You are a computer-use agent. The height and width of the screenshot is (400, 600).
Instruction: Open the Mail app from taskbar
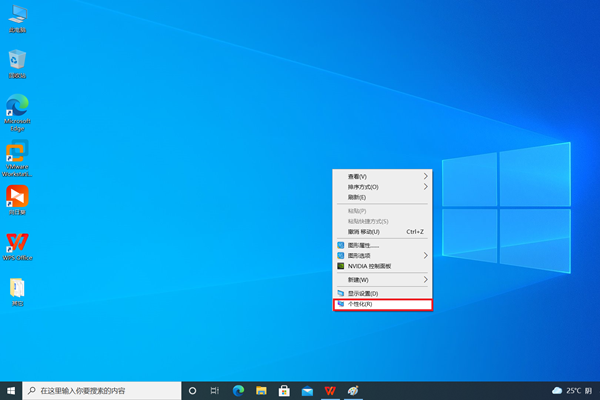click(307, 391)
